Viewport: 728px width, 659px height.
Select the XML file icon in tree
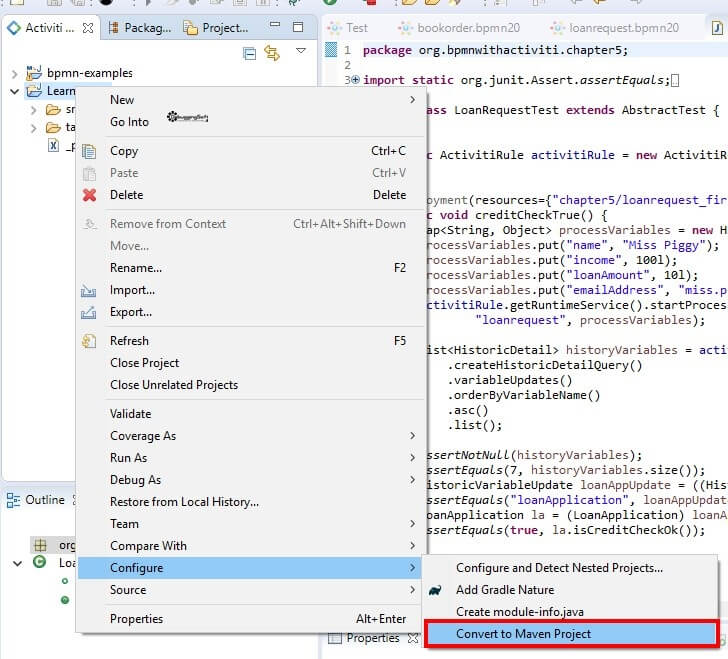(x=53, y=146)
